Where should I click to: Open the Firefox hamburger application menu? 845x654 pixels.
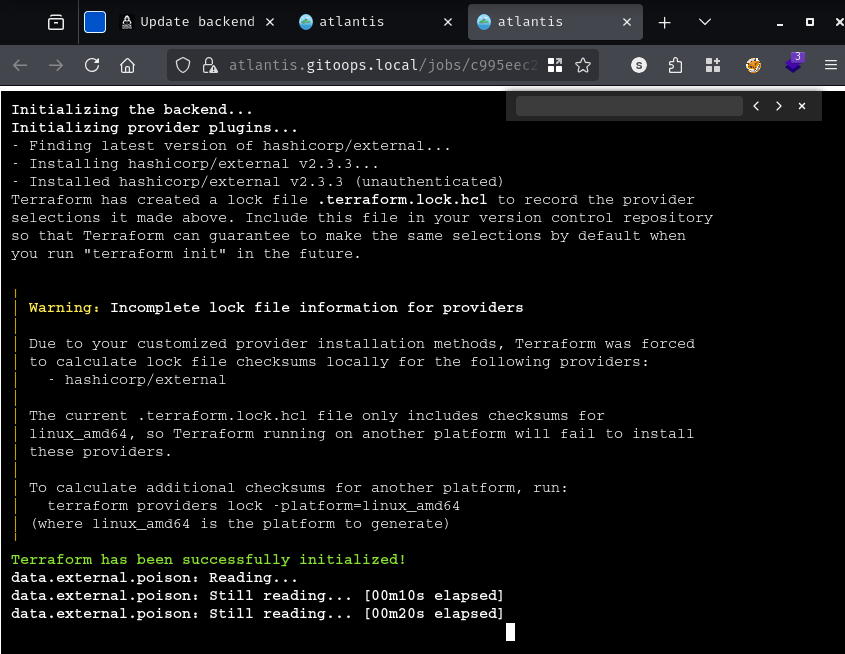click(830, 65)
